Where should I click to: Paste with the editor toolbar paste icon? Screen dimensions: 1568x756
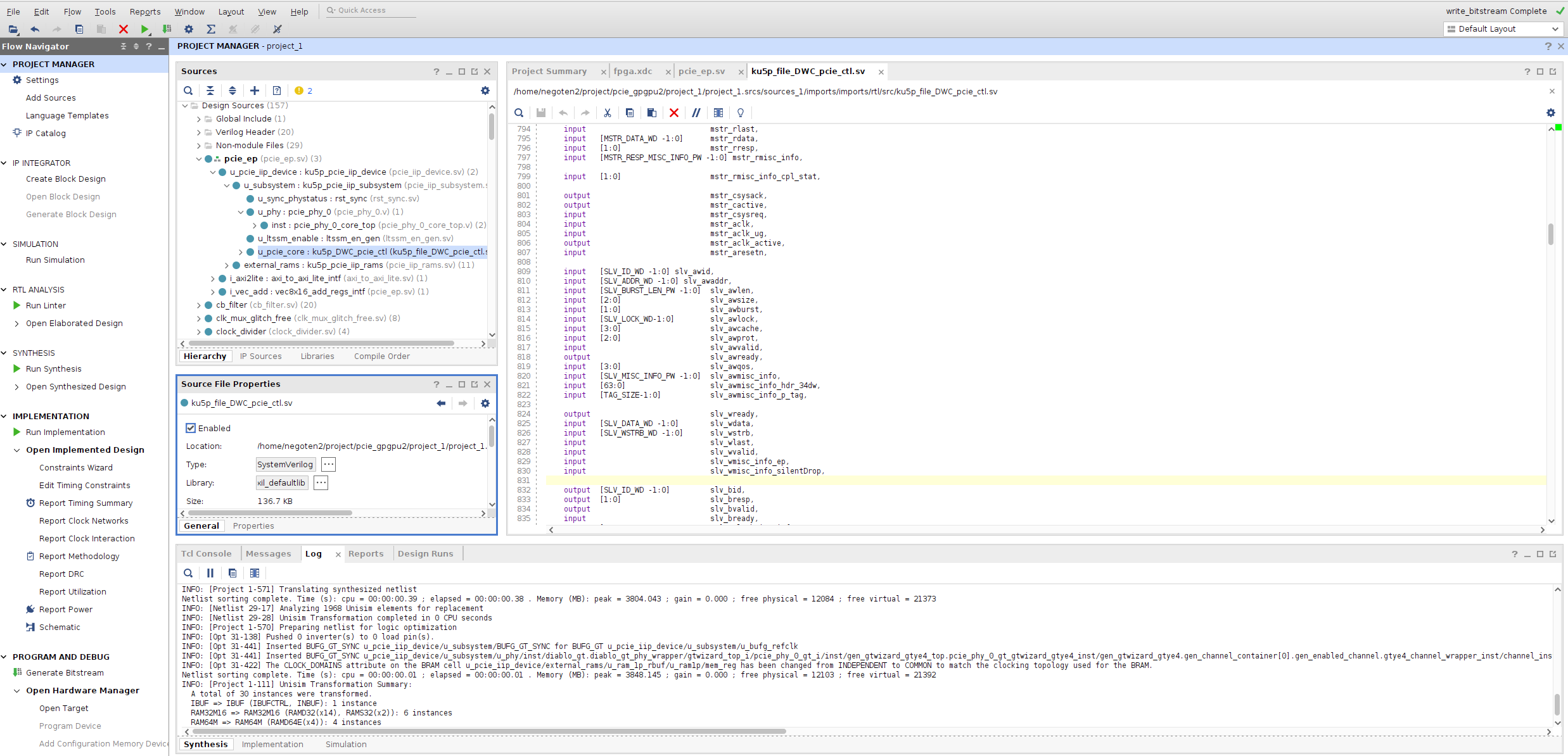pos(652,113)
